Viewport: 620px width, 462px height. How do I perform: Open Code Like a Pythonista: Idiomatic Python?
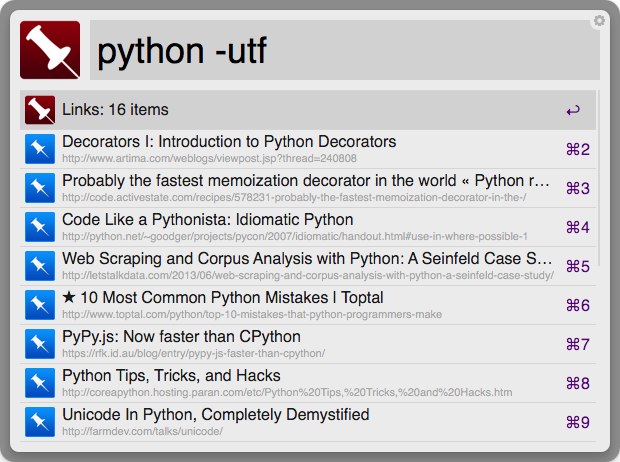tap(207, 220)
